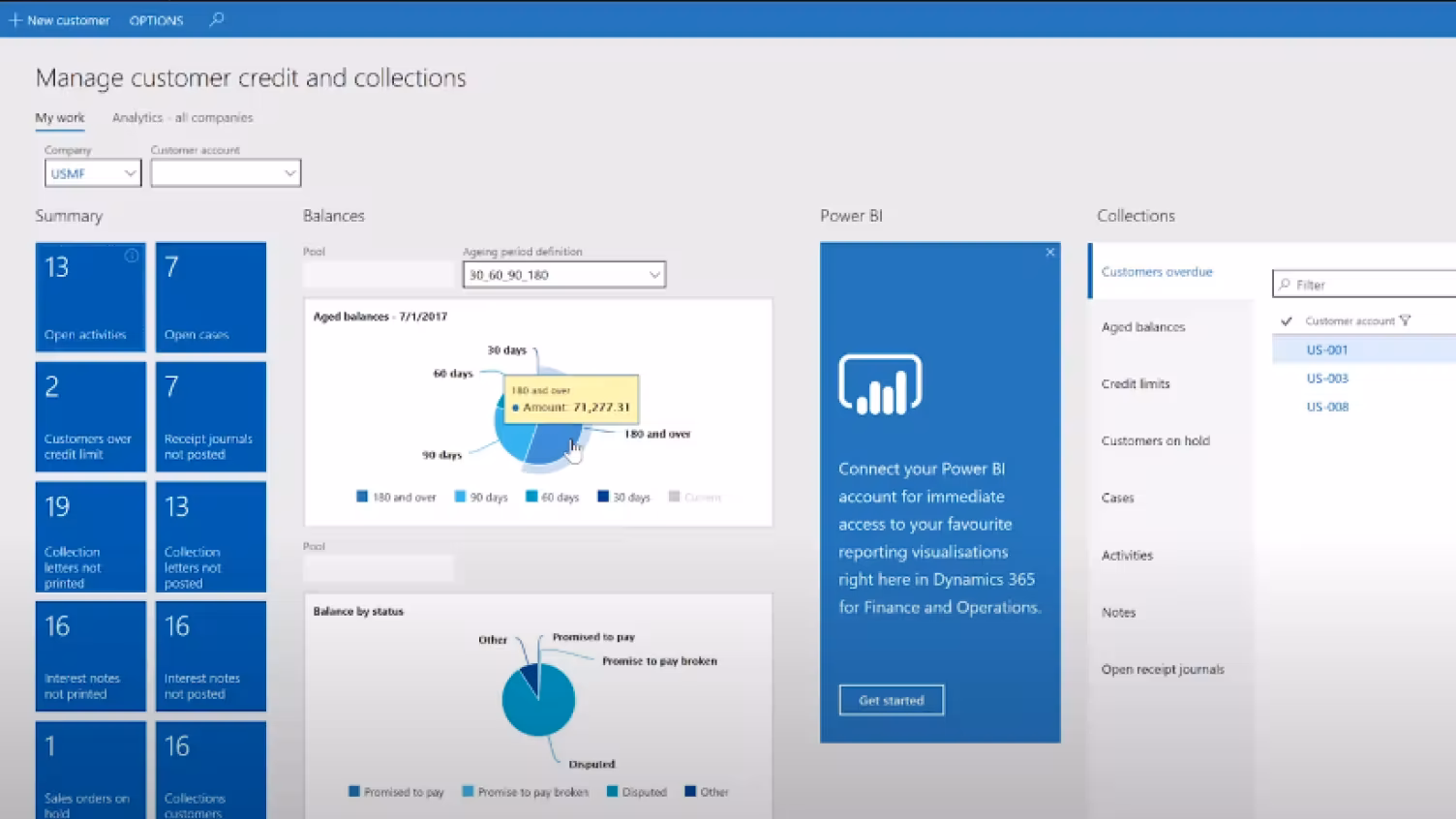Click the magnifier icon in Filter box
Screen dimensions: 1456x819
pyautogui.click(x=1285, y=285)
